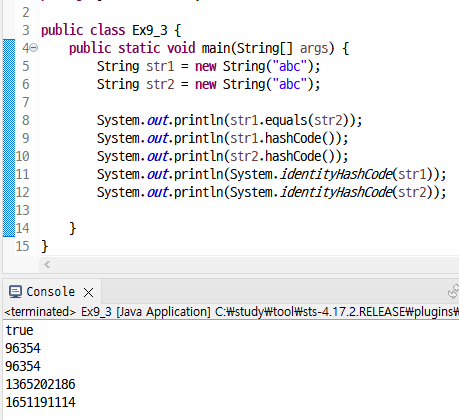Click the first 96354 console output line
Viewport: 459px width, 420px height.
pos(23,348)
